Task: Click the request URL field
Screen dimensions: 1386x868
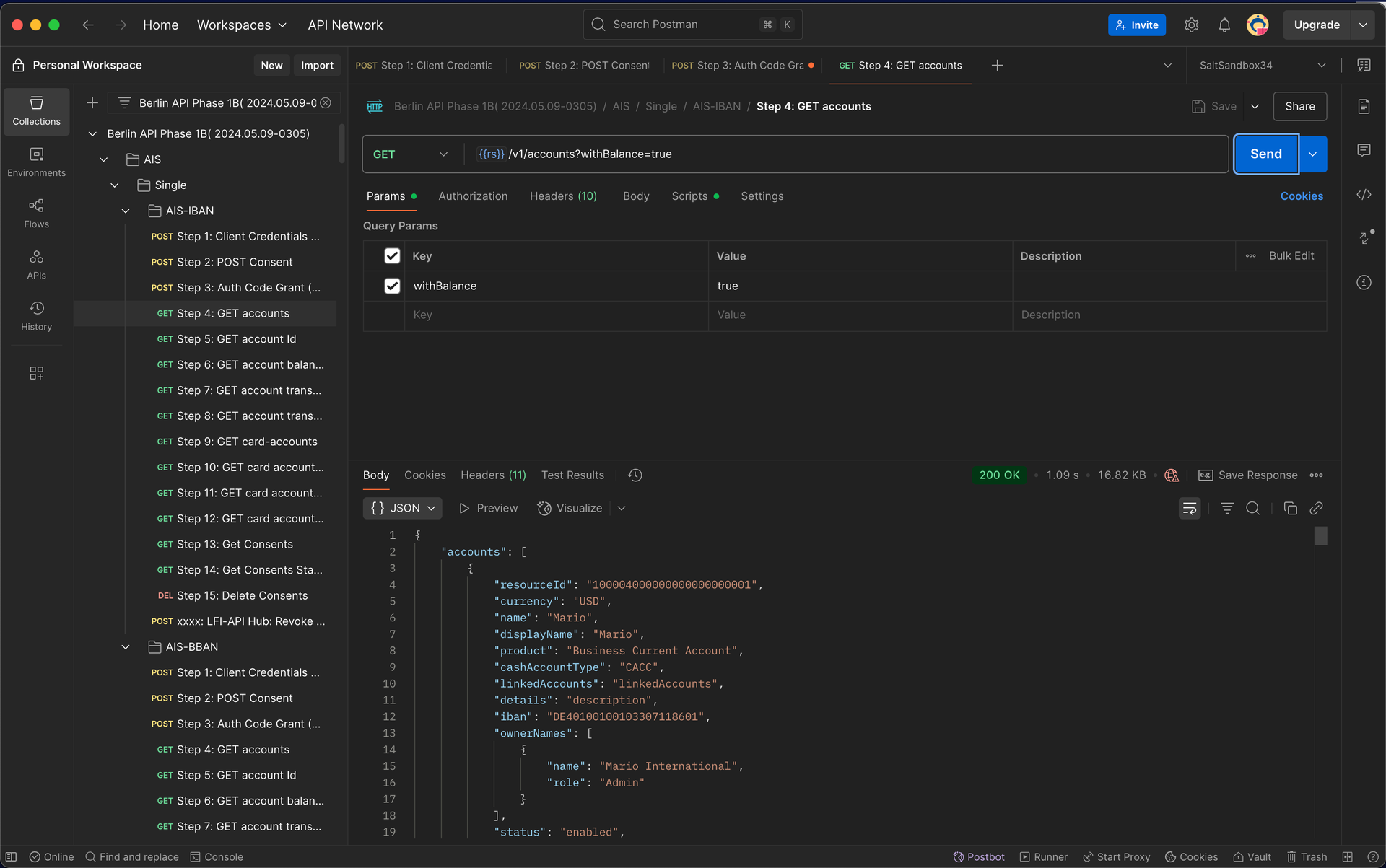Action: point(846,154)
